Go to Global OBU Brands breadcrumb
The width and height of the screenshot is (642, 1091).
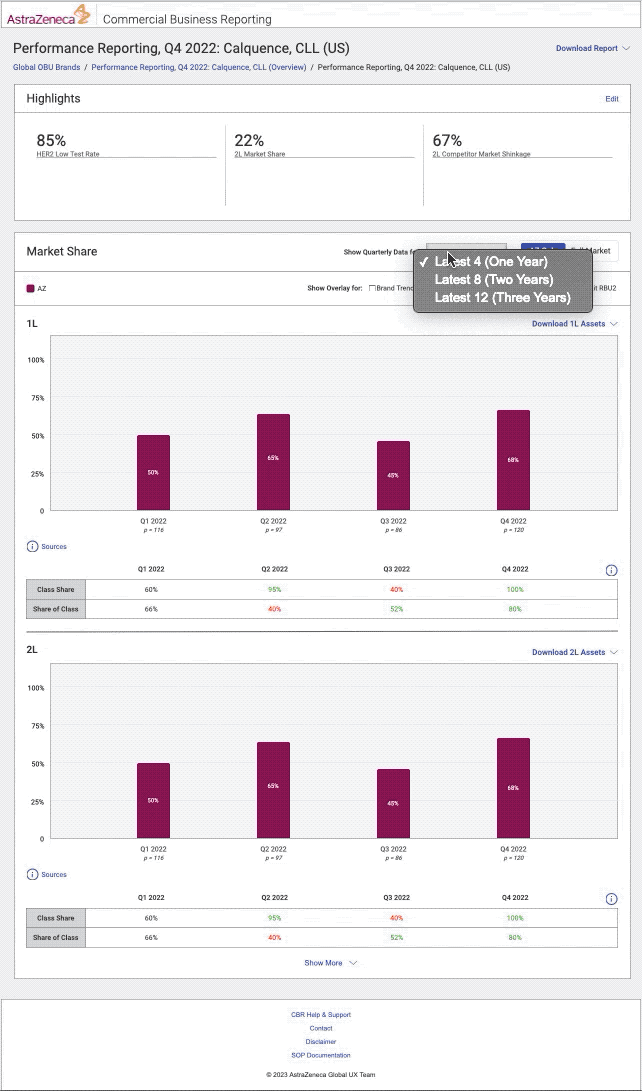click(46, 67)
